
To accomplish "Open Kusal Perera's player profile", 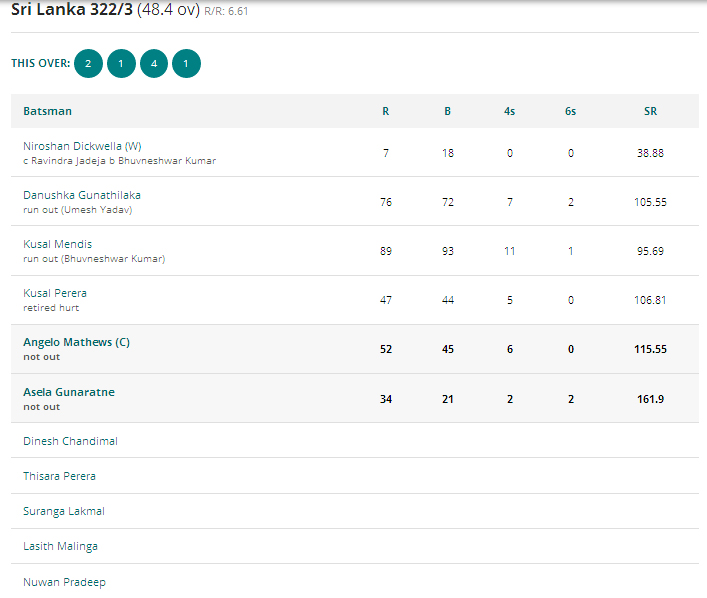I will (x=55, y=293).
